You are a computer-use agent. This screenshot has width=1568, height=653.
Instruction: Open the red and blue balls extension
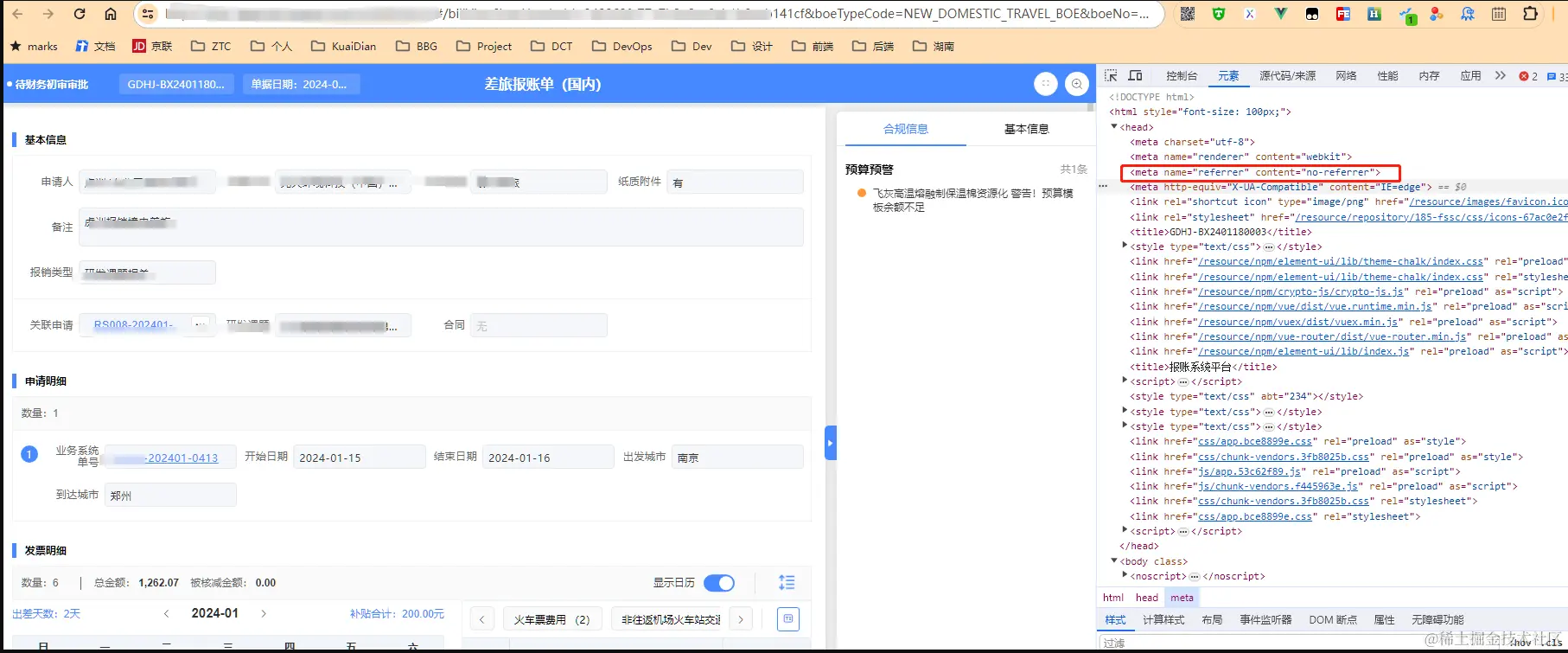(x=1437, y=14)
